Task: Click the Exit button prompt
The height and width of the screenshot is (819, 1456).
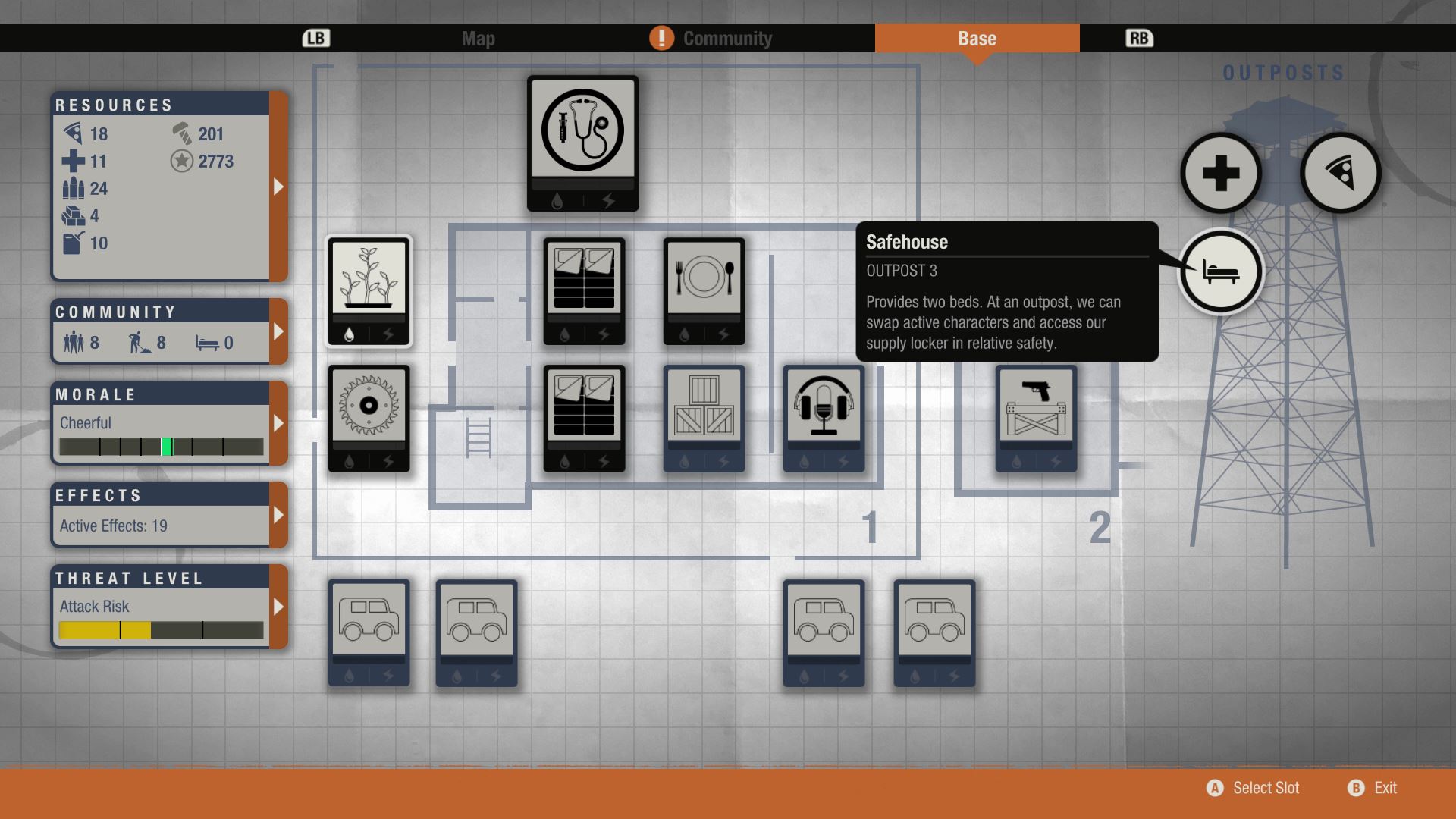Action: [x=1373, y=788]
